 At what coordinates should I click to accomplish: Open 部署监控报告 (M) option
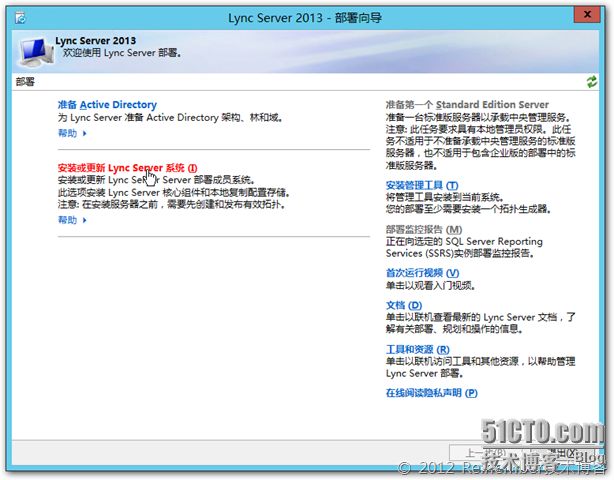point(423,229)
